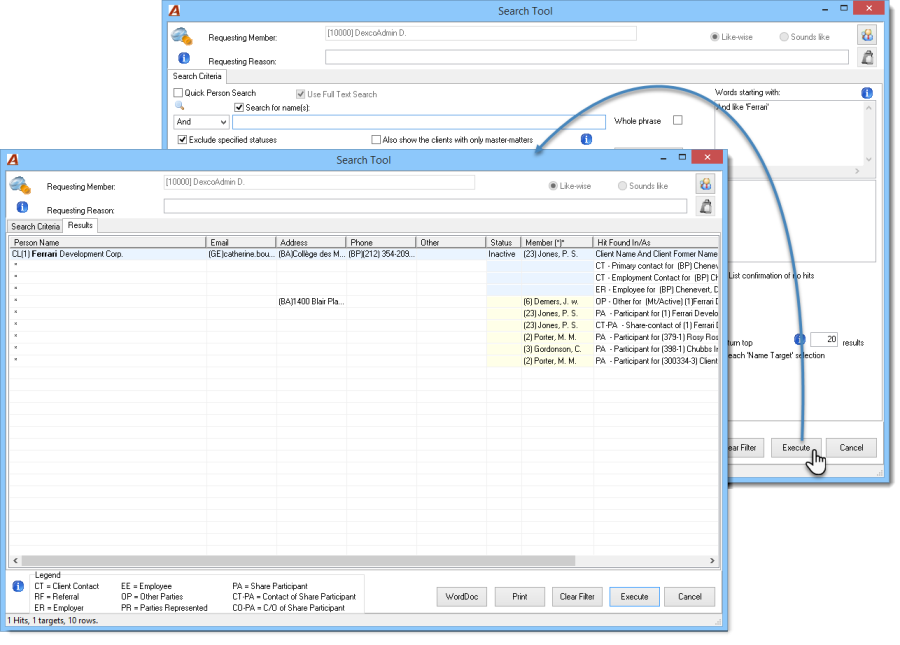Click the Requesting Member icon in the back window

pos(182,36)
